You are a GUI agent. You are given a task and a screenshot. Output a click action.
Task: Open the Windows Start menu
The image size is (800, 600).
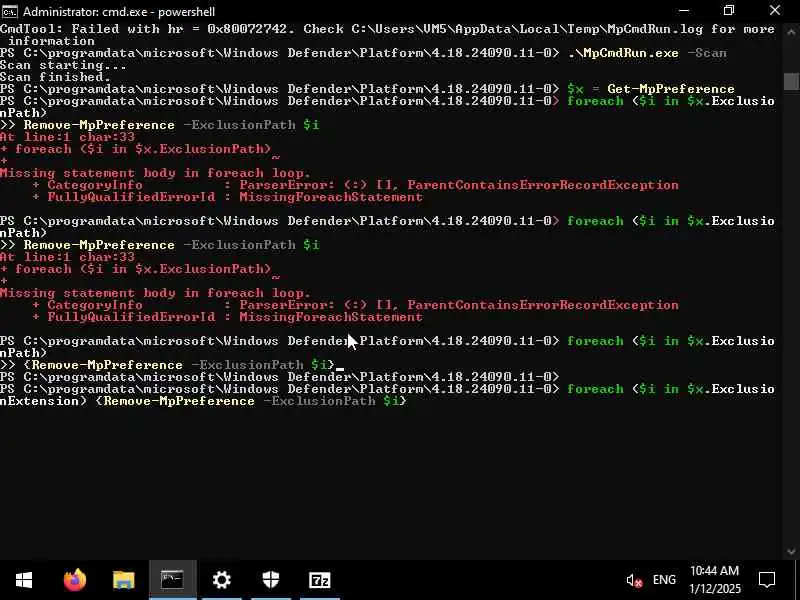[x=24, y=580]
